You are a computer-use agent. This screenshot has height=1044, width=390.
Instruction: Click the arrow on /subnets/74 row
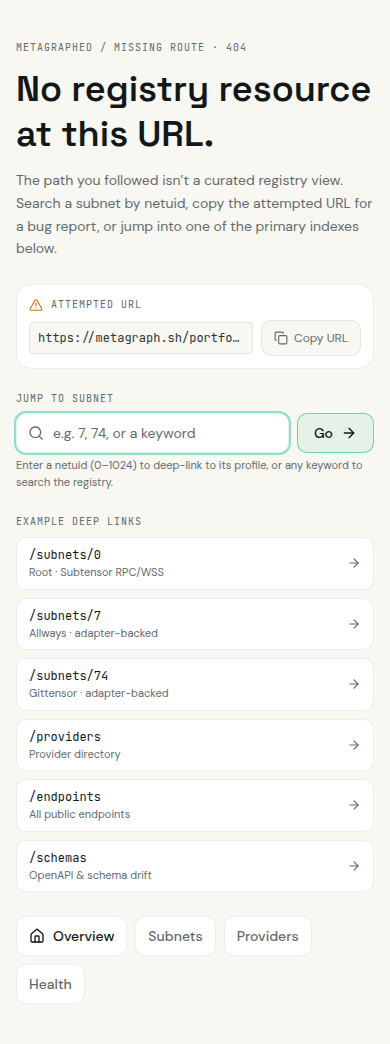(x=354, y=684)
